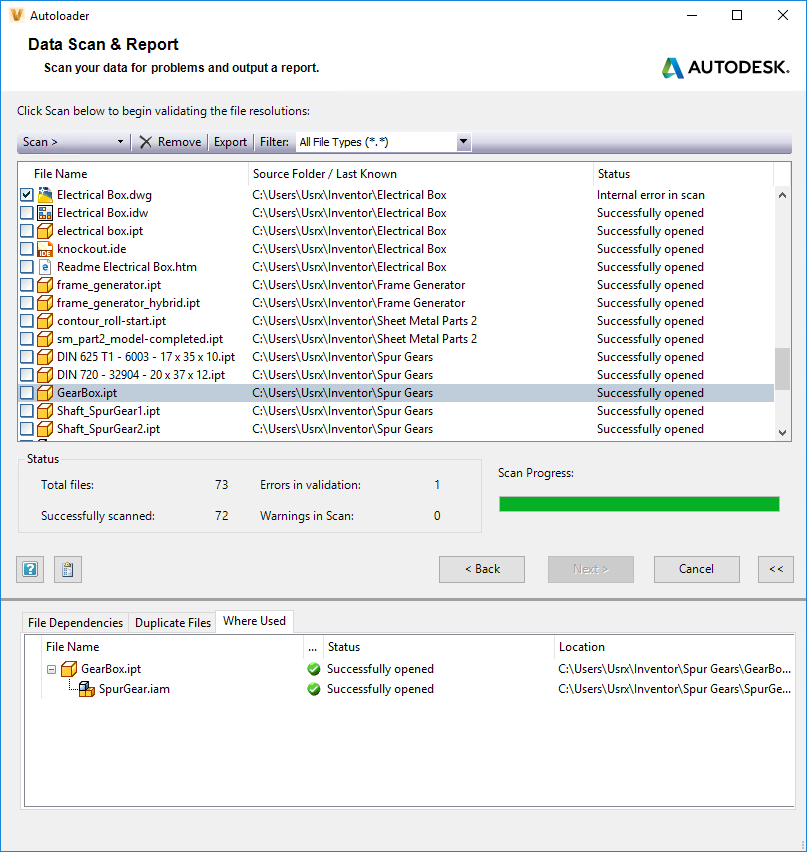807x852 pixels.
Task: Click the Electrical Box.idw drawing icon
Action: click(x=45, y=213)
